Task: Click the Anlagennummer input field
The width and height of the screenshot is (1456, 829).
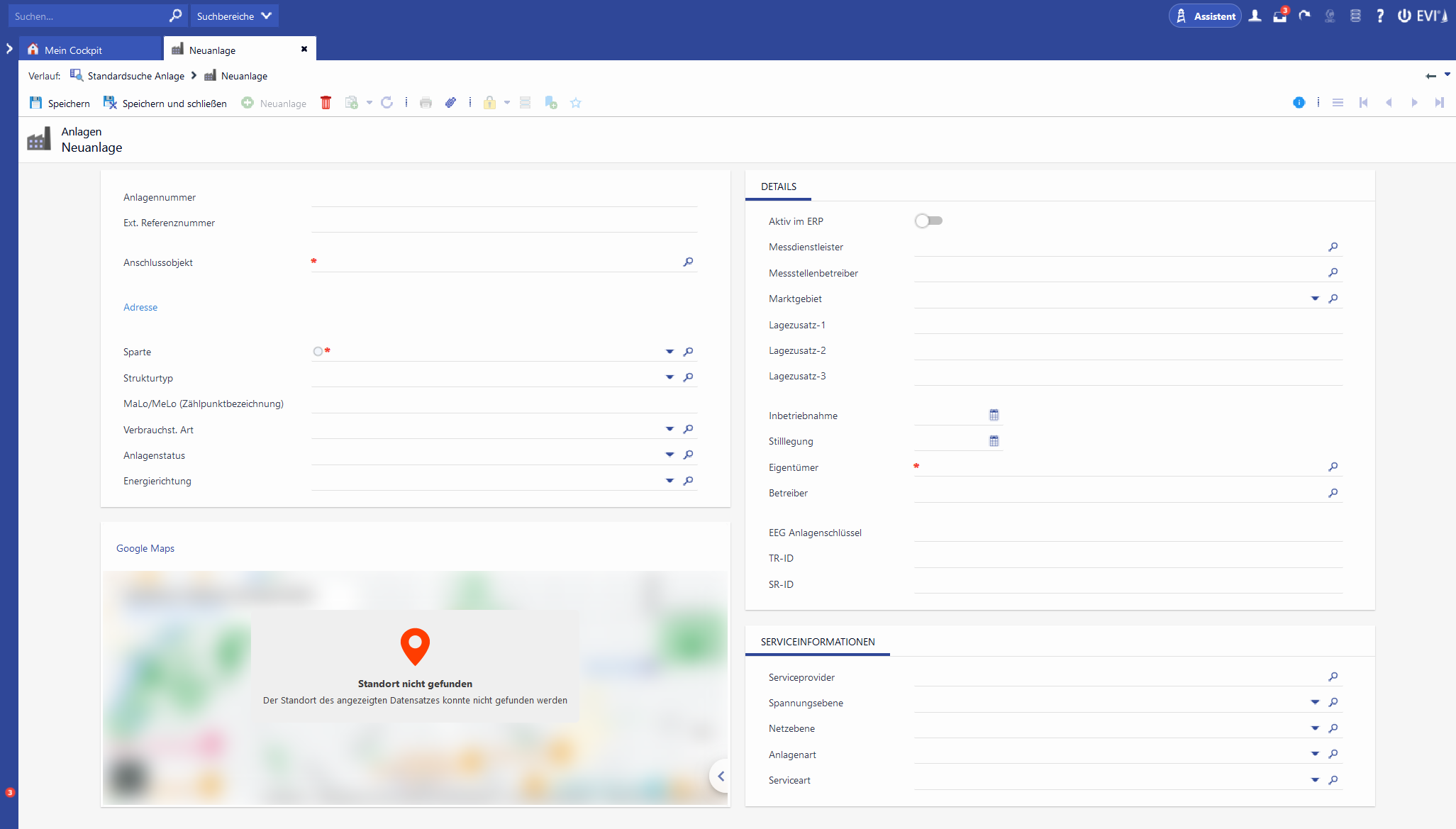Action: [504, 198]
